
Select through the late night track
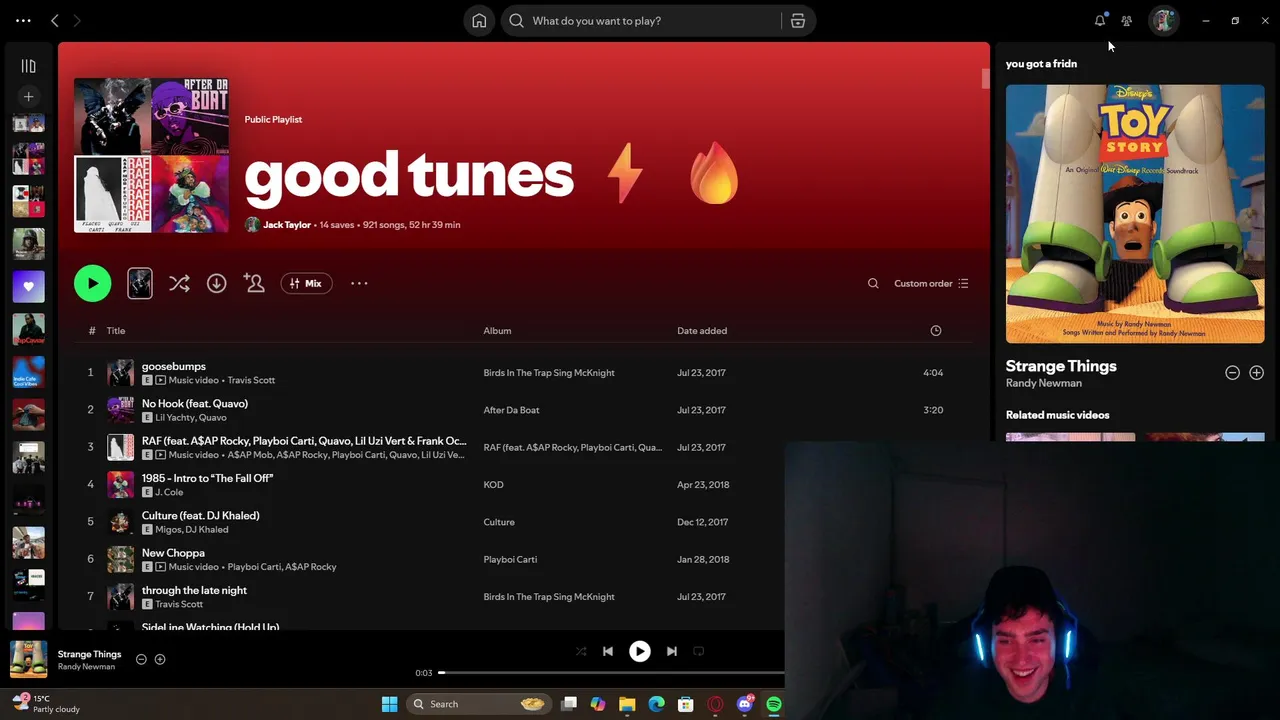pyautogui.click(x=194, y=590)
